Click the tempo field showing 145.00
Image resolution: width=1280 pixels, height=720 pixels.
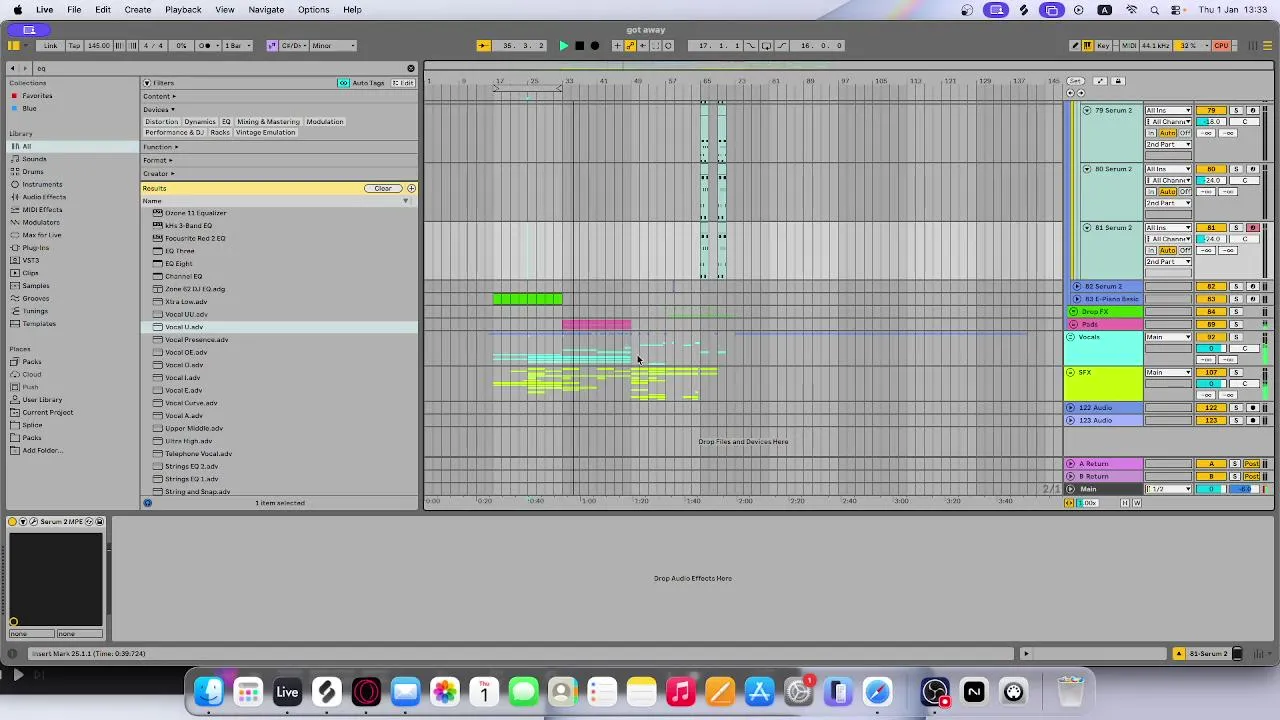99,45
